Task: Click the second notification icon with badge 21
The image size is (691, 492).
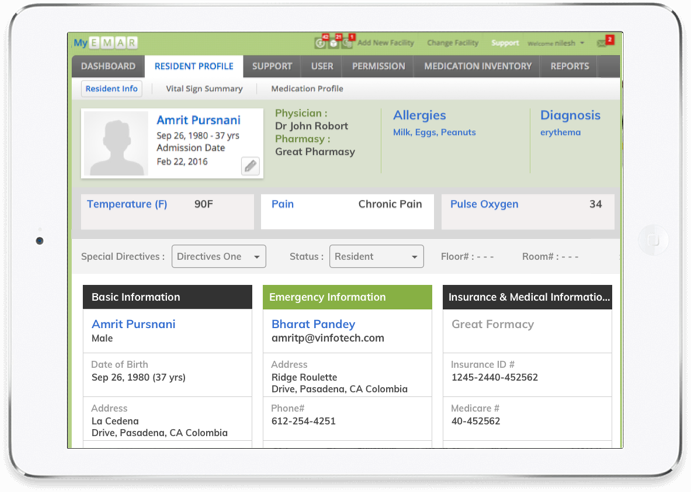Action: (334, 43)
